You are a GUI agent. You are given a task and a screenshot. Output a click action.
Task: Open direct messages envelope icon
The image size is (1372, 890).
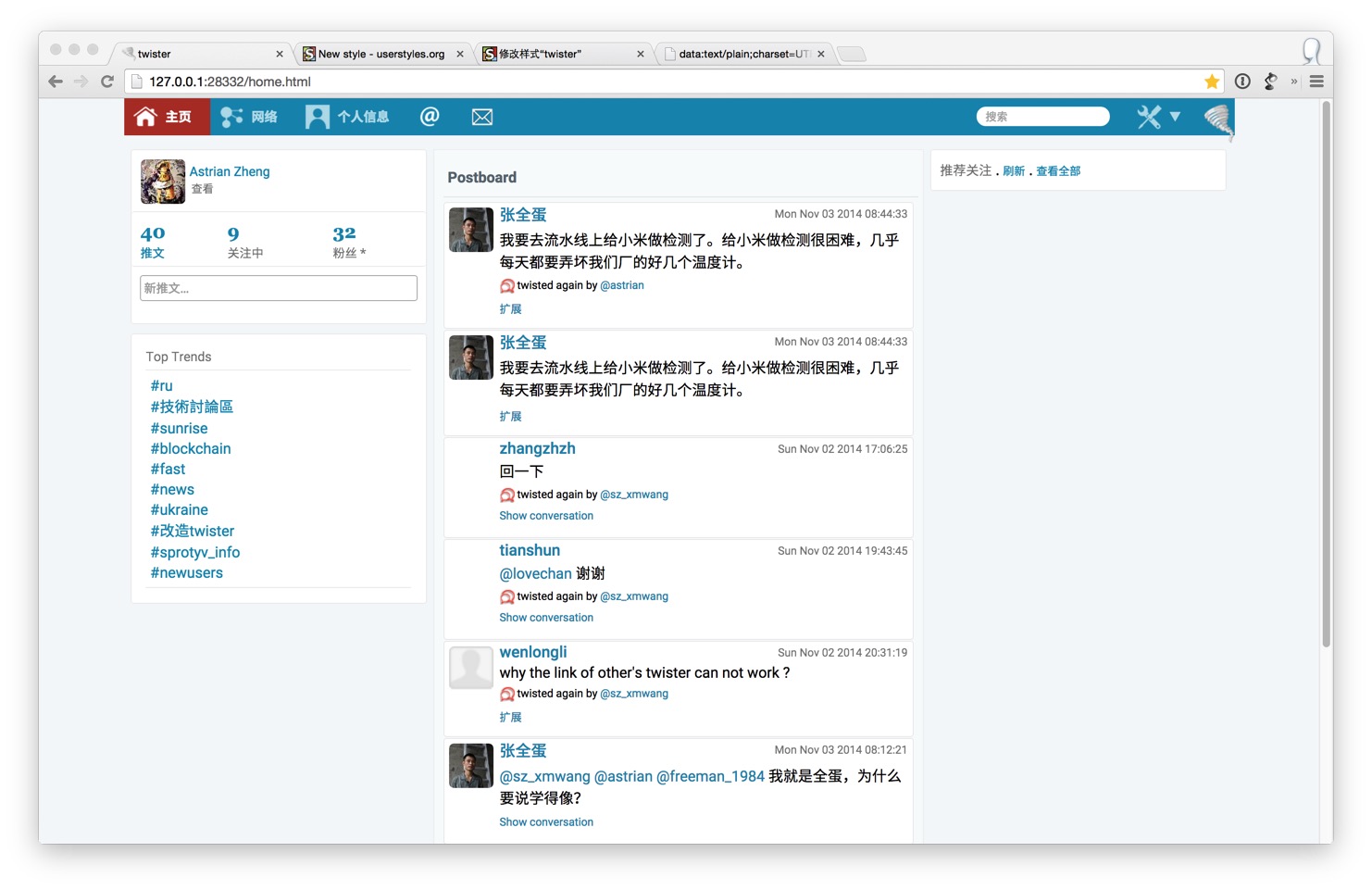click(482, 117)
